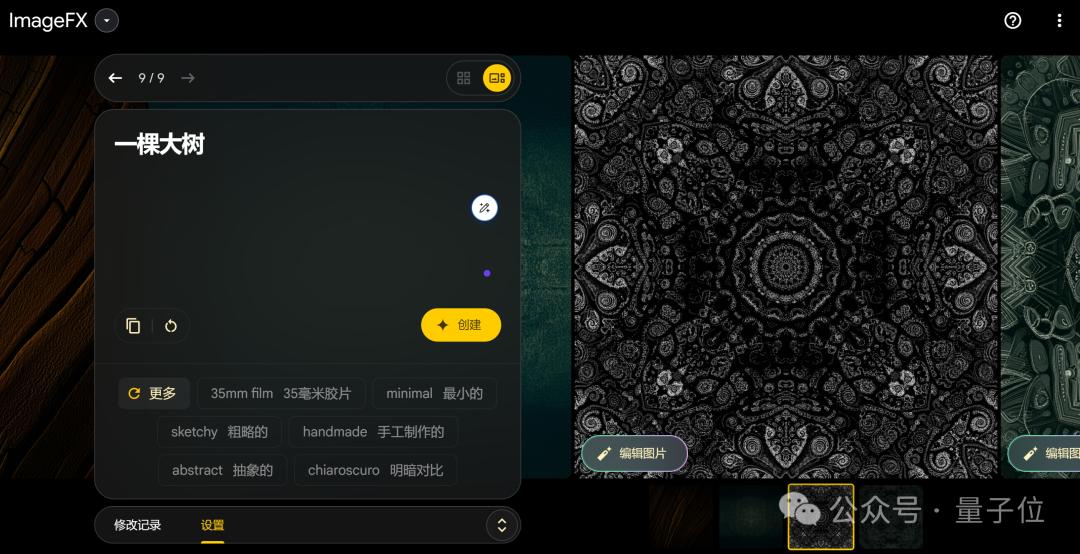This screenshot has height=554, width=1080.
Task: Add the minimal style chip
Action: coord(434,394)
